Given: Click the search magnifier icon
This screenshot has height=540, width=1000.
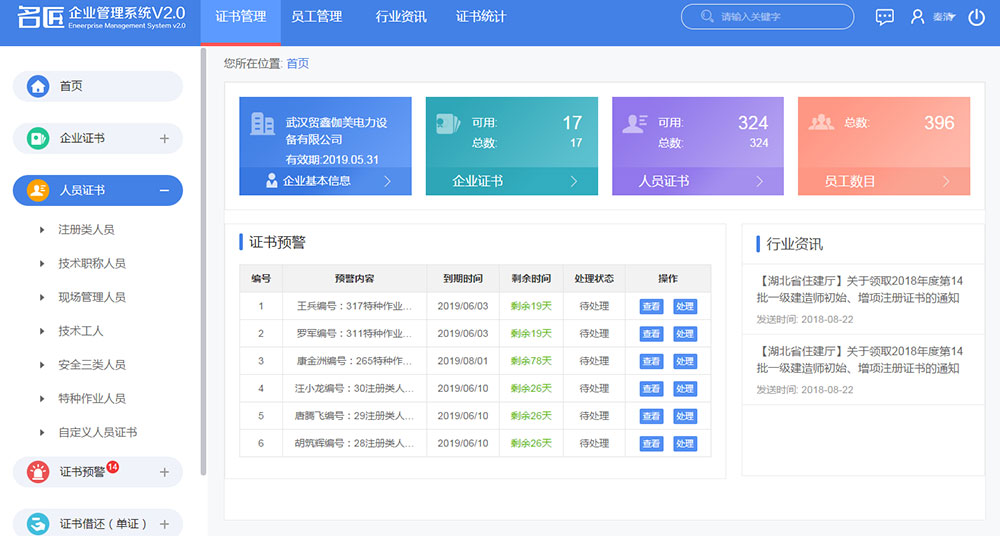Looking at the screenshot, I should coord(708,17).
